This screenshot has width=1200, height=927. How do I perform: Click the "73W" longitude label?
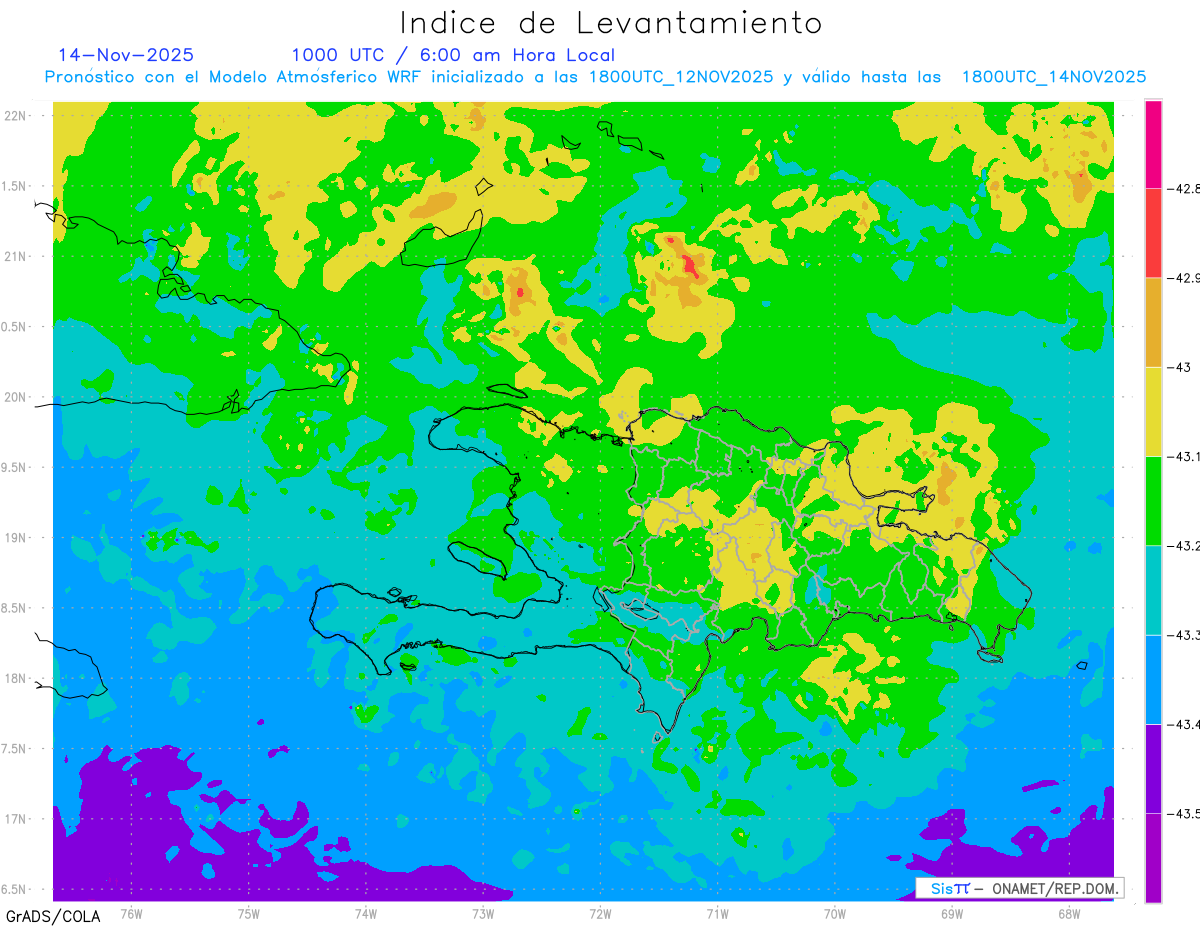483,913
